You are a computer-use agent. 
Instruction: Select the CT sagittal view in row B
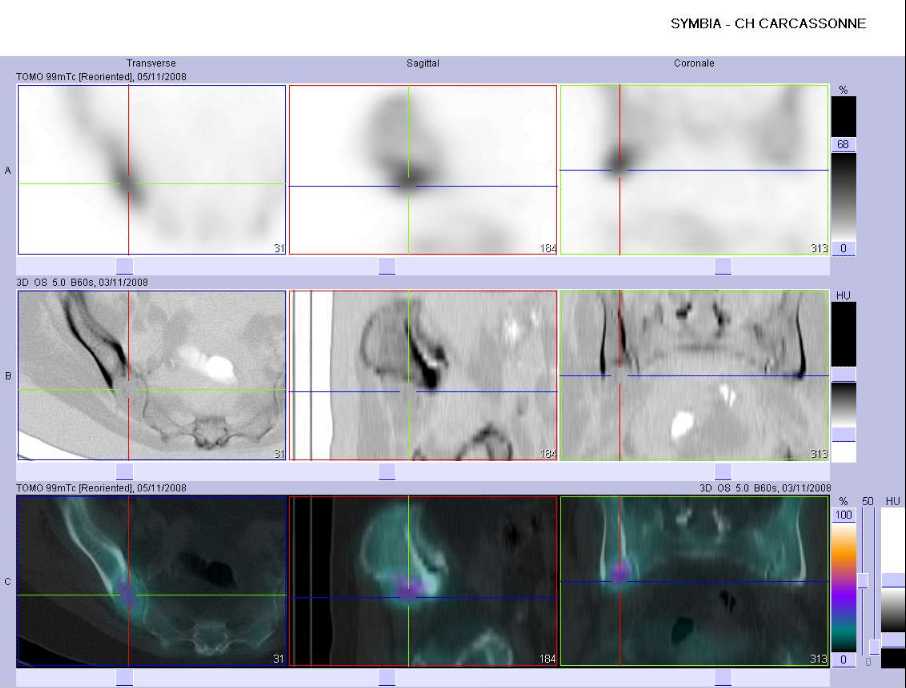[423, 375]
